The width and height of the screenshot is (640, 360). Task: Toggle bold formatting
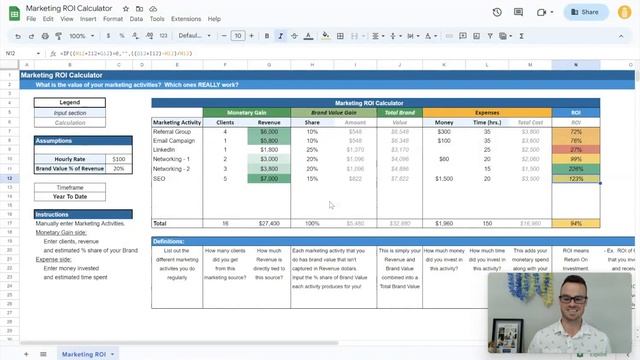267,36
